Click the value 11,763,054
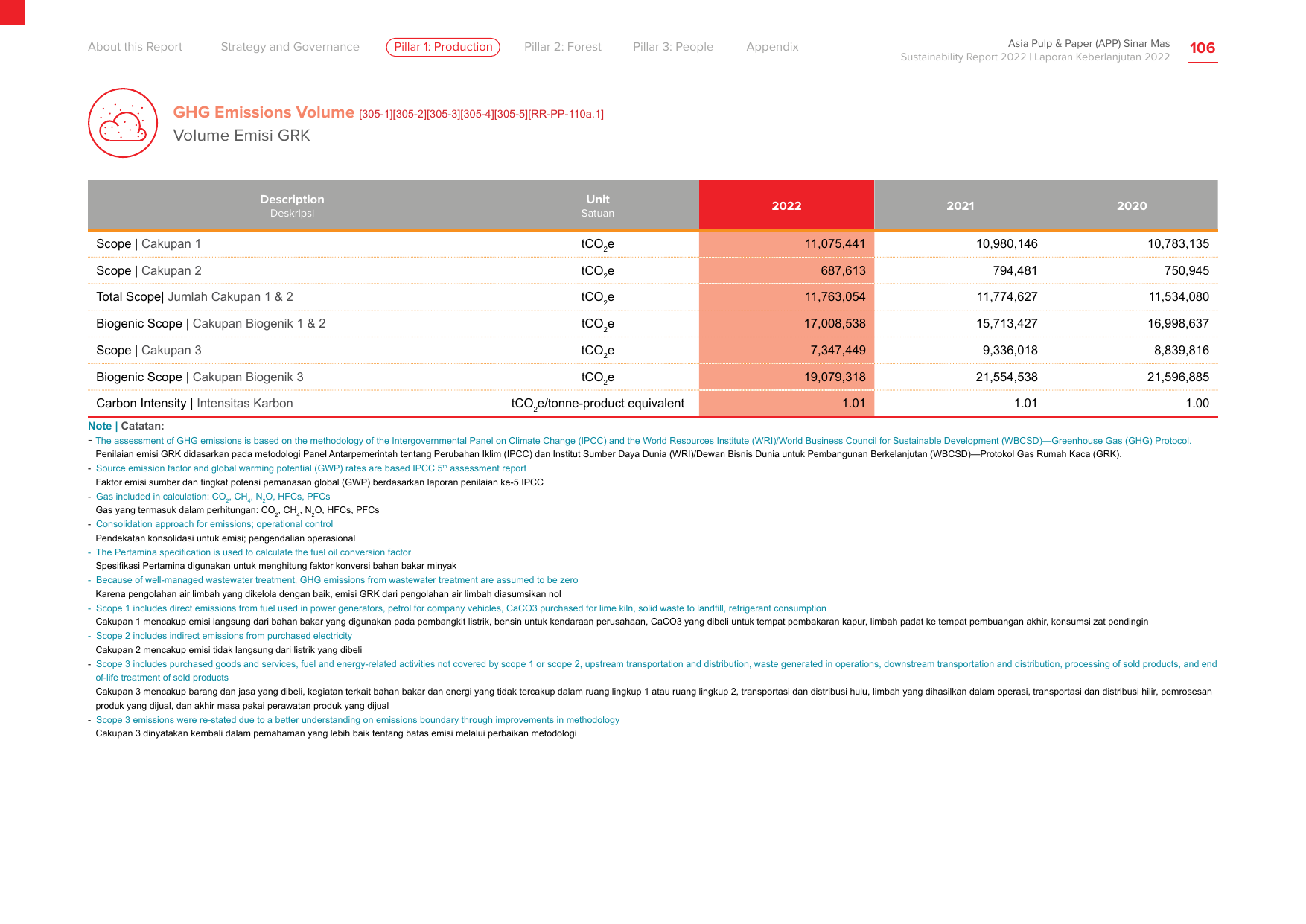Screen dimensions: 1306x924 point(835,297)
